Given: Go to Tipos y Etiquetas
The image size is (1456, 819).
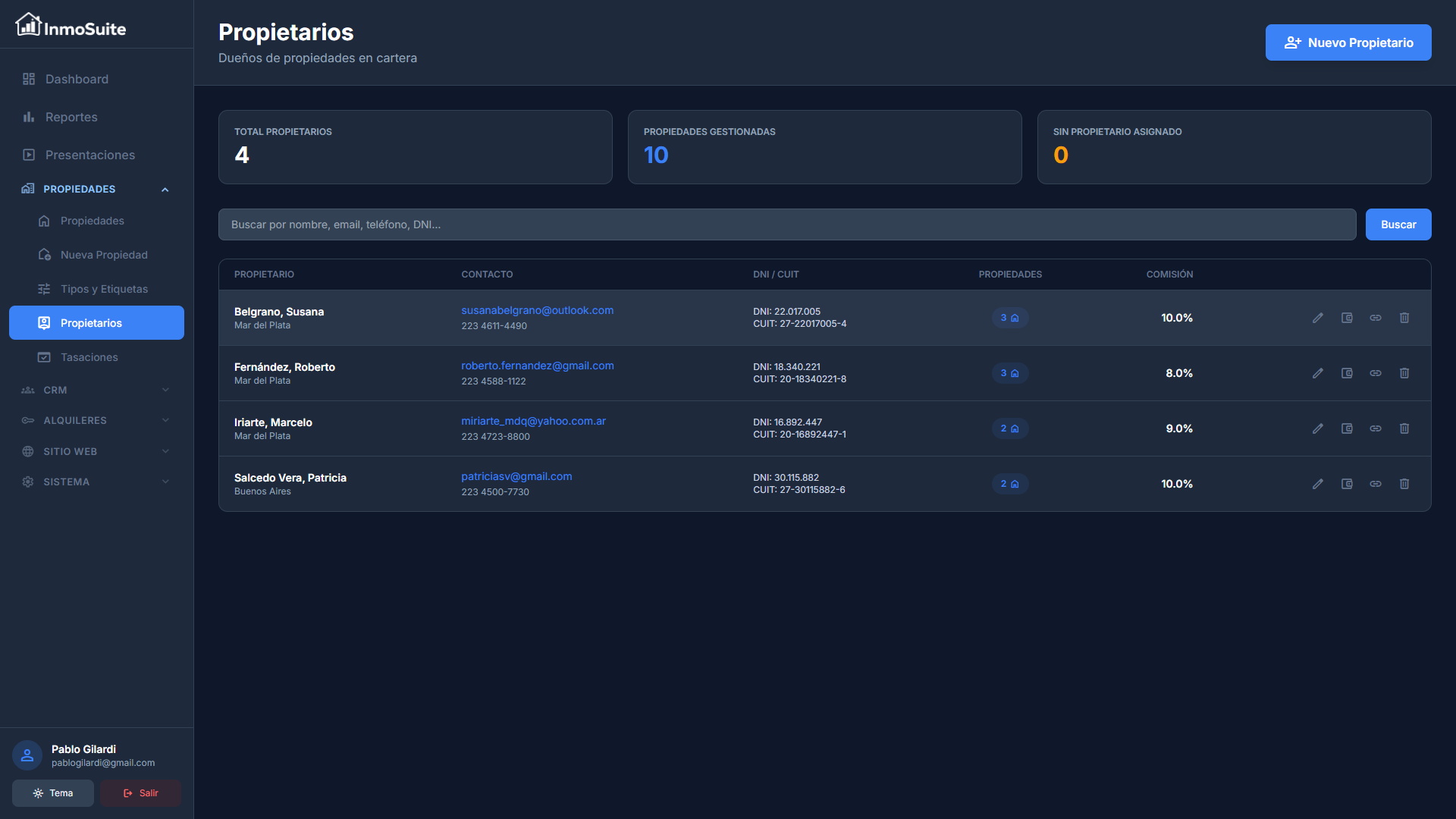Looking at the screenshot, I should [x=104, y=289].
